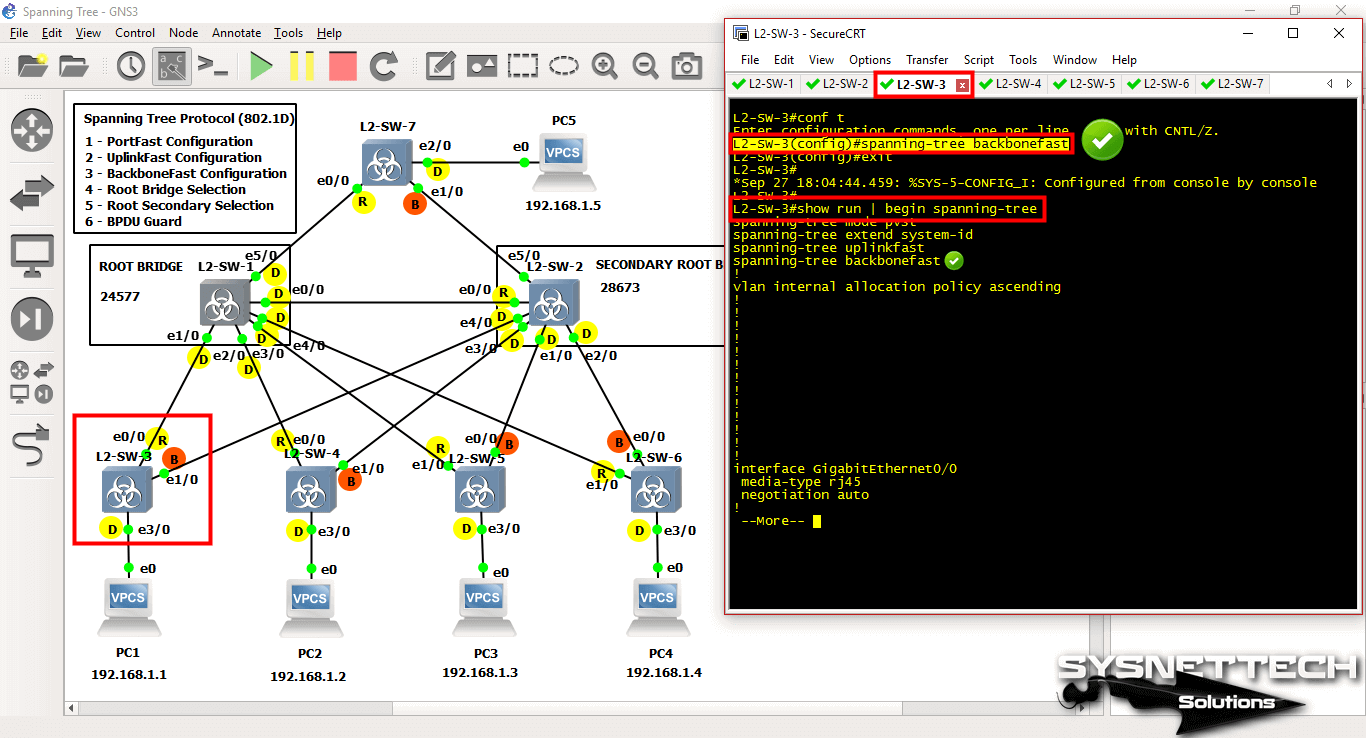Image resolution: width=1366 pixels, height=738 pixels.
Task: Select the Add a note tool
Action: point(440,67)
